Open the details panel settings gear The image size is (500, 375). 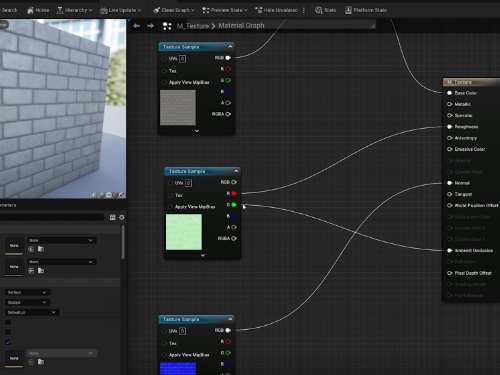(122, 218)
